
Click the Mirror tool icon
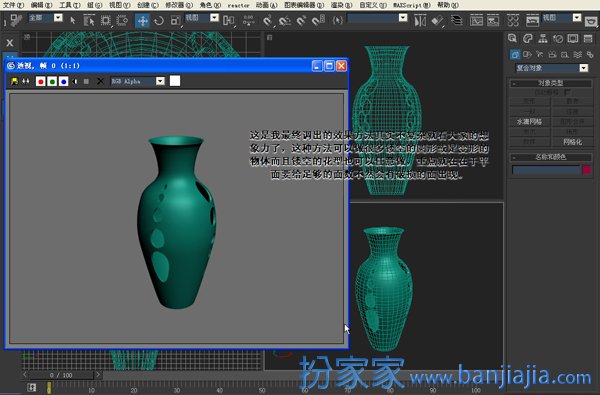click(420, 20)
